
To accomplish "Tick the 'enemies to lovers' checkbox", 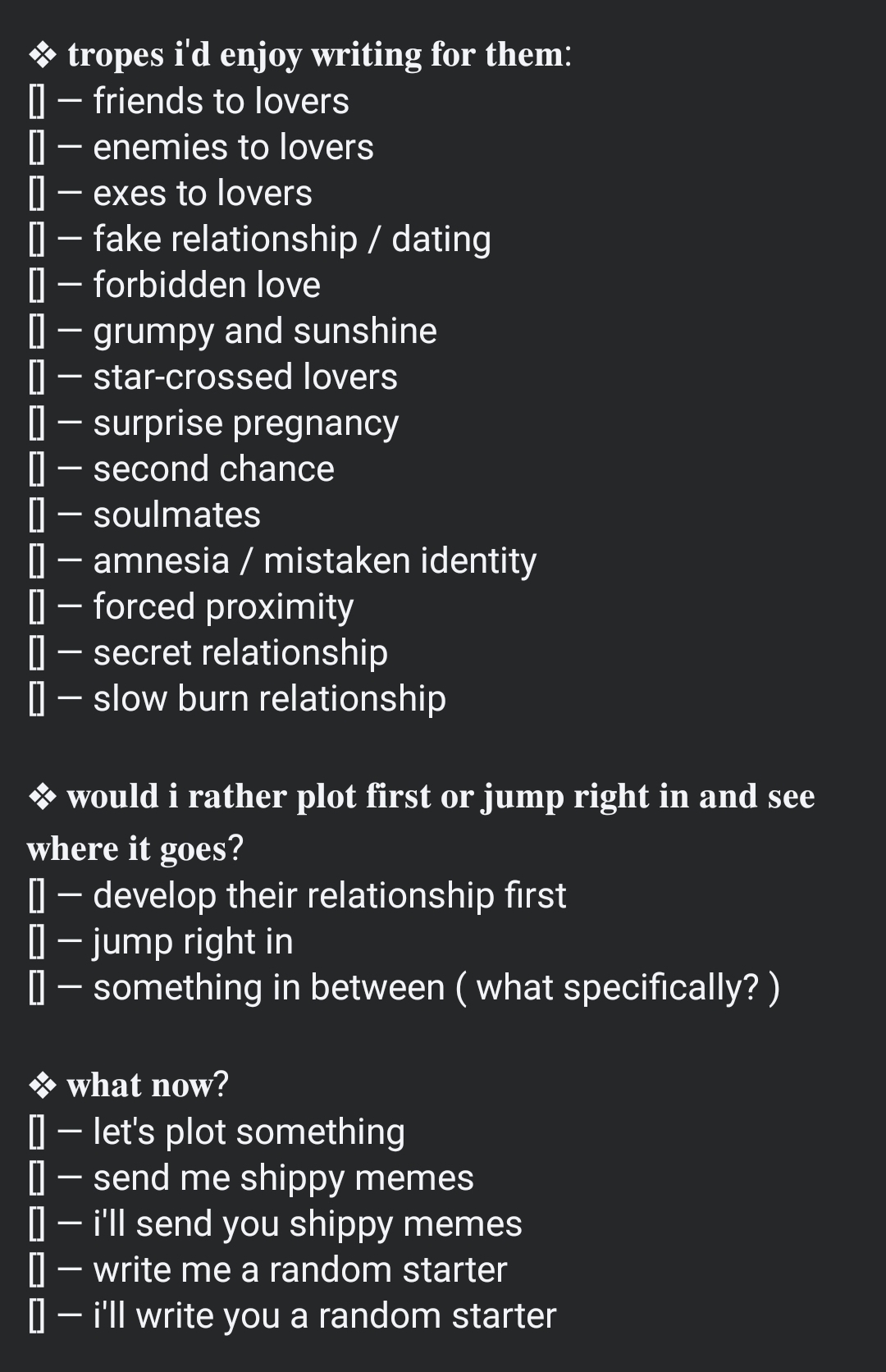I will 37,149.
